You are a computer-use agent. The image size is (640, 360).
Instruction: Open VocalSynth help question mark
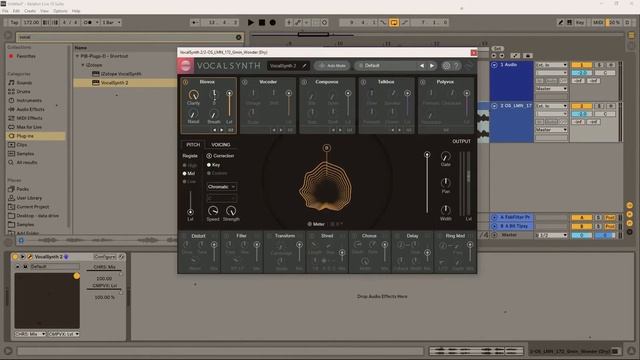(x=456, y=65)
